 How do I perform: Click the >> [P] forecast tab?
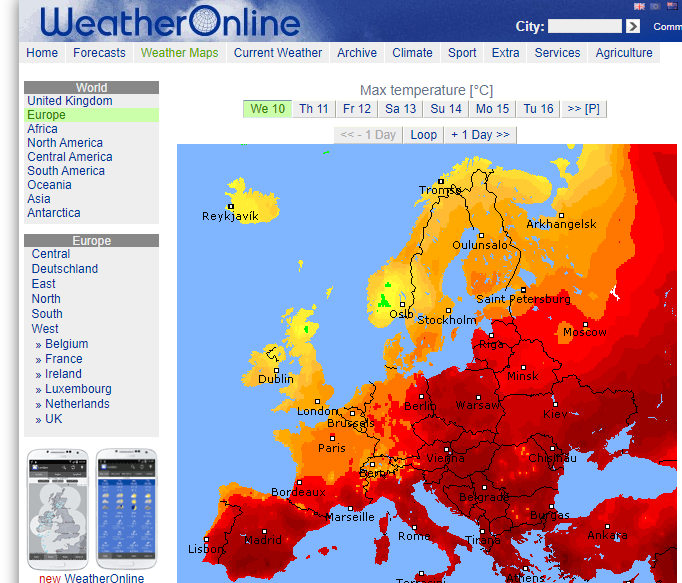point(584,109)
